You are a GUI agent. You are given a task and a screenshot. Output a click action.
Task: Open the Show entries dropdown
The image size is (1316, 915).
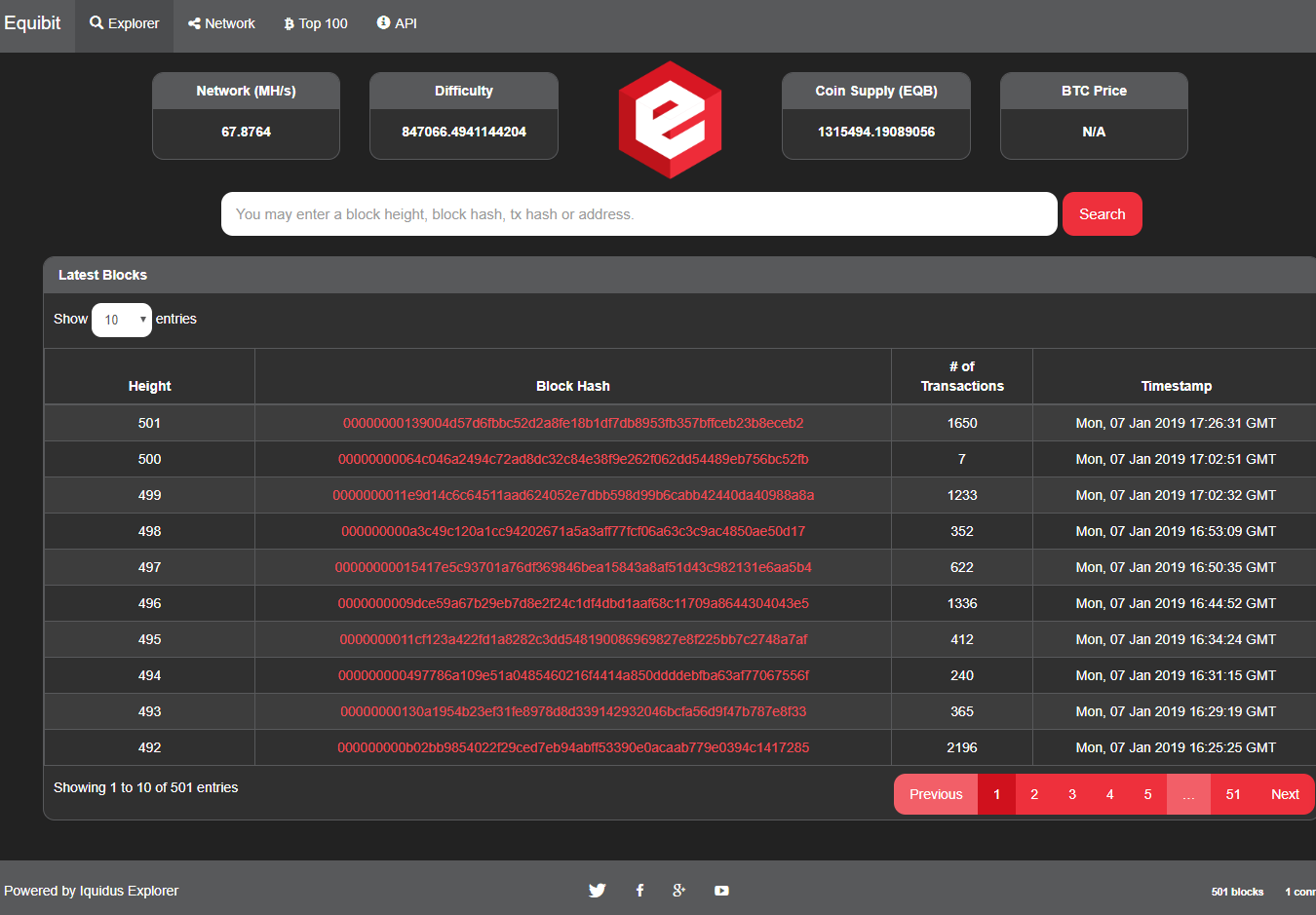point(122,320)
